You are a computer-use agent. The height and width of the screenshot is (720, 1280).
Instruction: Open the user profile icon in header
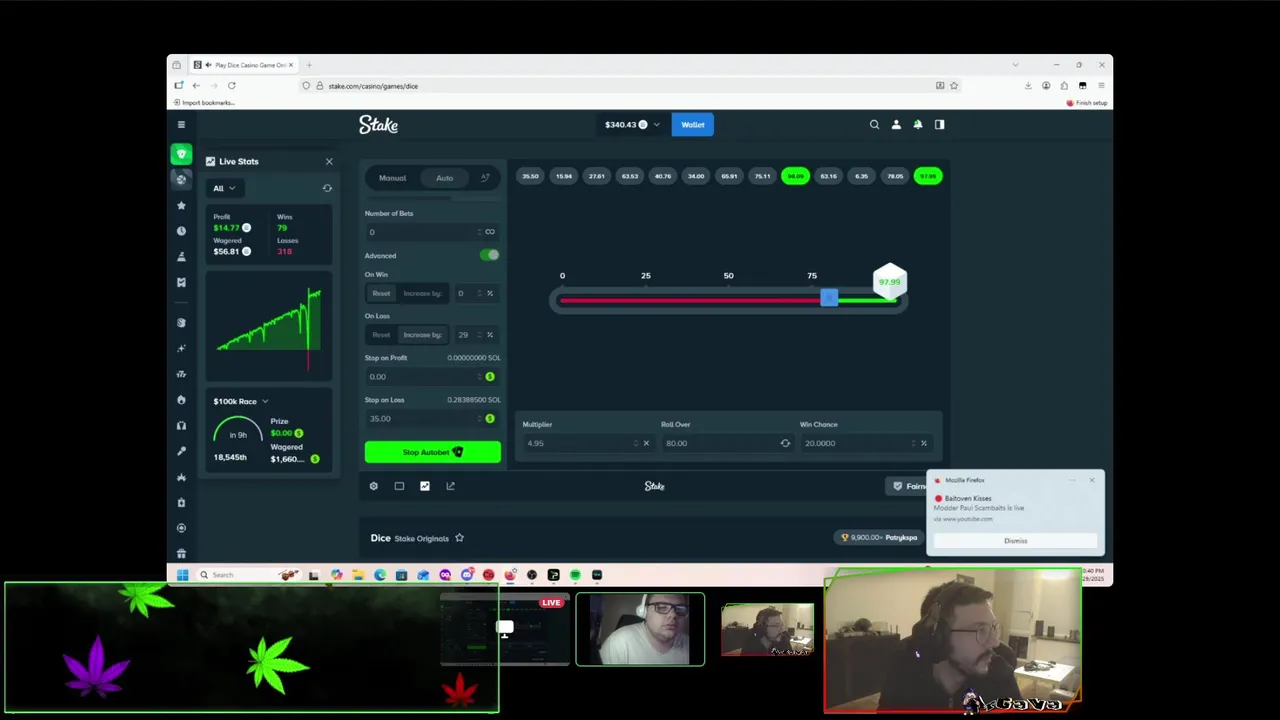[x=896, y=125]
